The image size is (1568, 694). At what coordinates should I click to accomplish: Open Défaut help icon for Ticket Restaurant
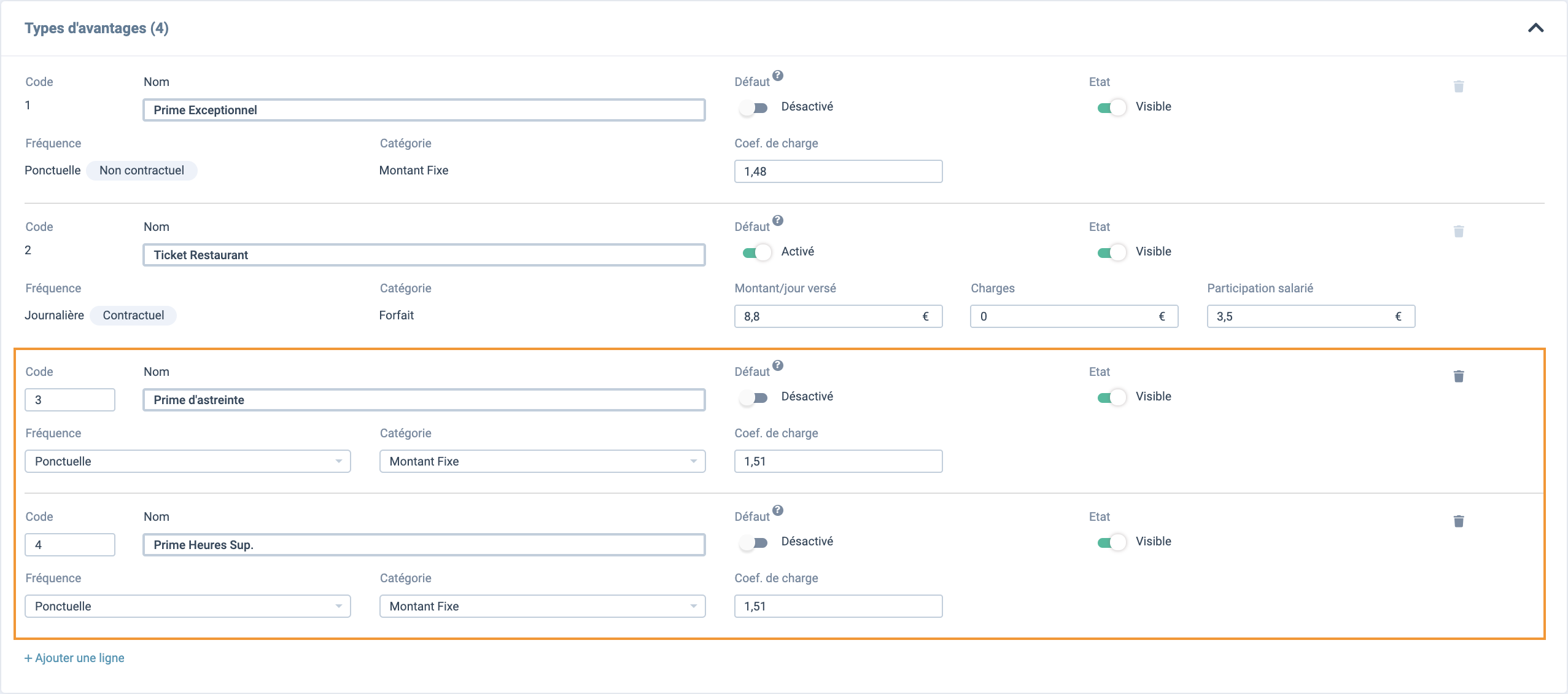point(778,220)
